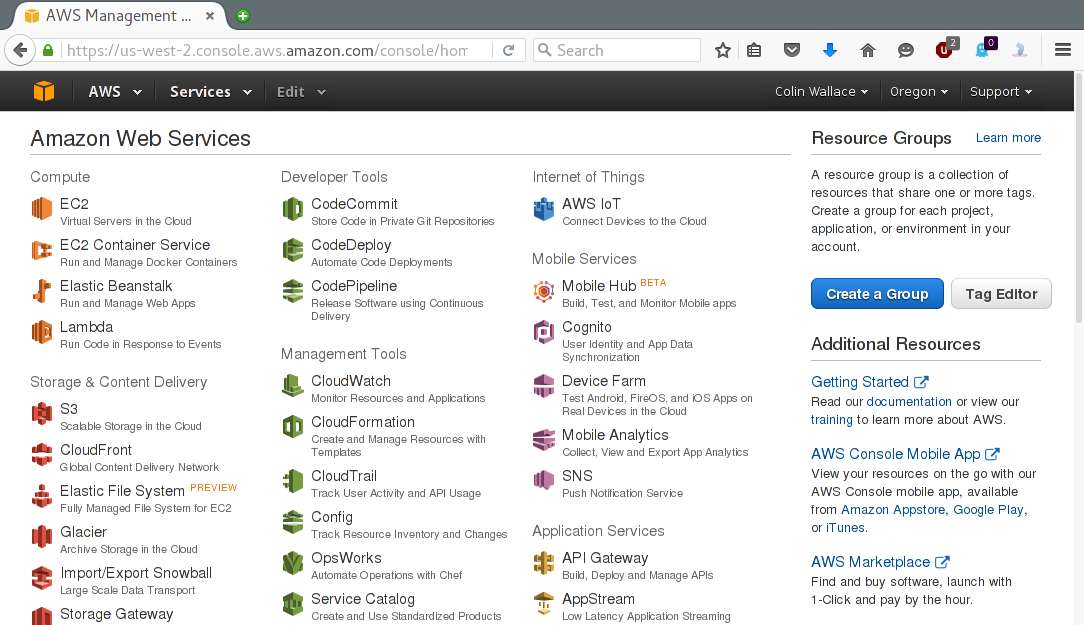Open the CodeDeploy icon
This screenshot has width=1084, height=625.
[293, 250]
